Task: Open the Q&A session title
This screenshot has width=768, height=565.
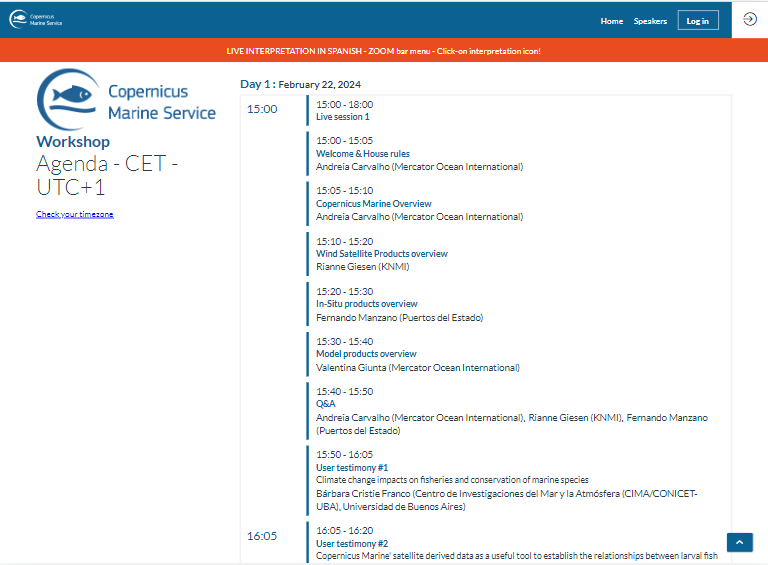Action: [325, 404]
